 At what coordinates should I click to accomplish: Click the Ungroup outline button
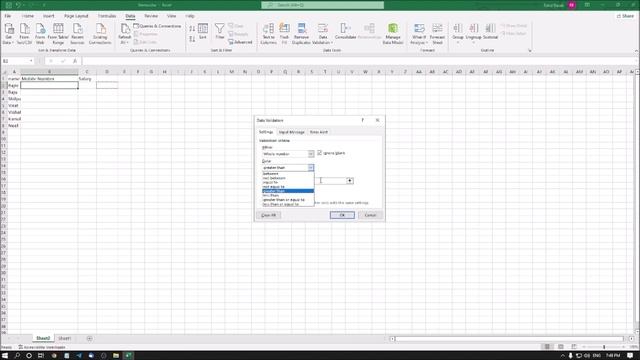tap(473, 32)
